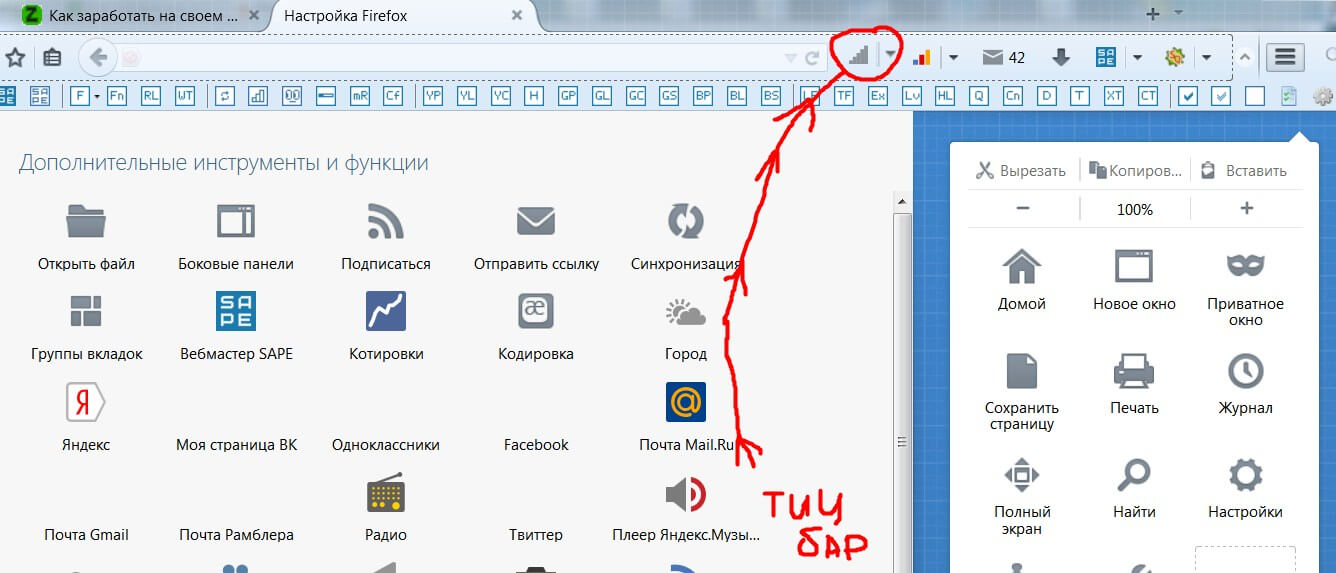Select the Яндекс icon in tools list
The width and height of the screenshot is (1336, 573).
pyautogui.click(x=85, y=402)
